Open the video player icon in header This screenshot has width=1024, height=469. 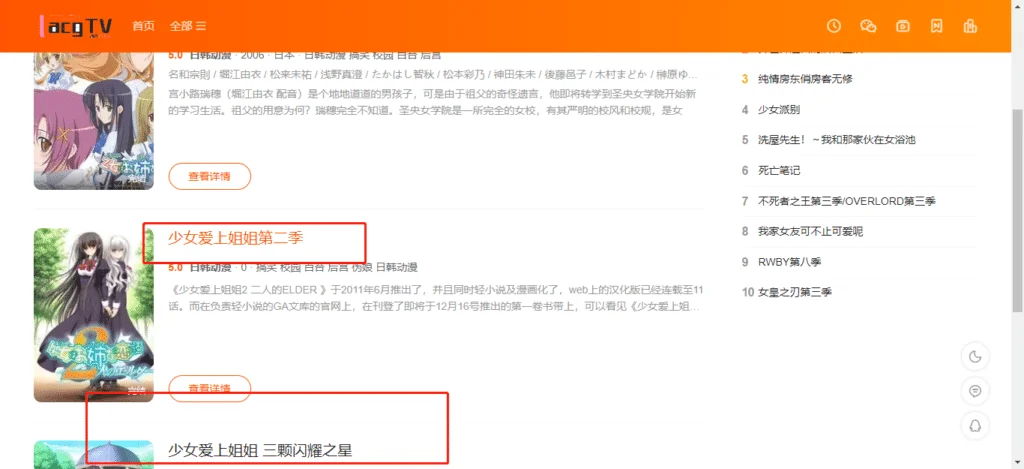[903, 26]
